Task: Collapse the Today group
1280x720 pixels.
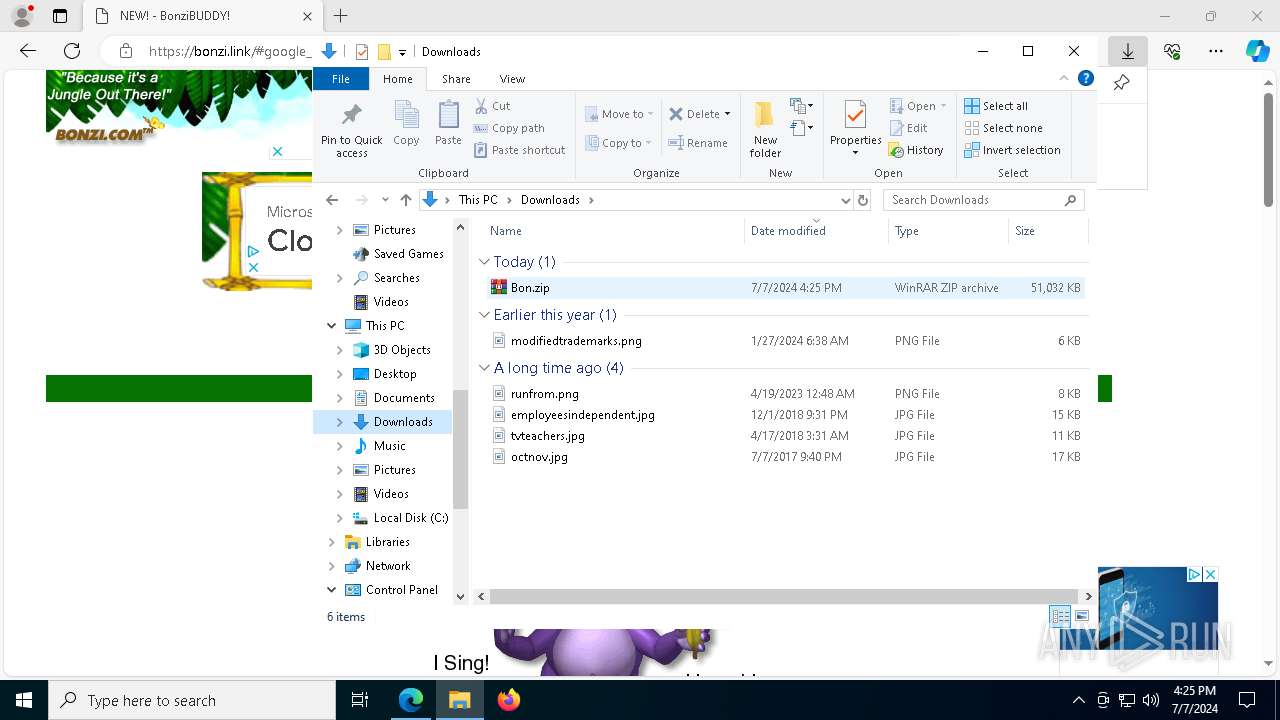Action: coord(484,262)
